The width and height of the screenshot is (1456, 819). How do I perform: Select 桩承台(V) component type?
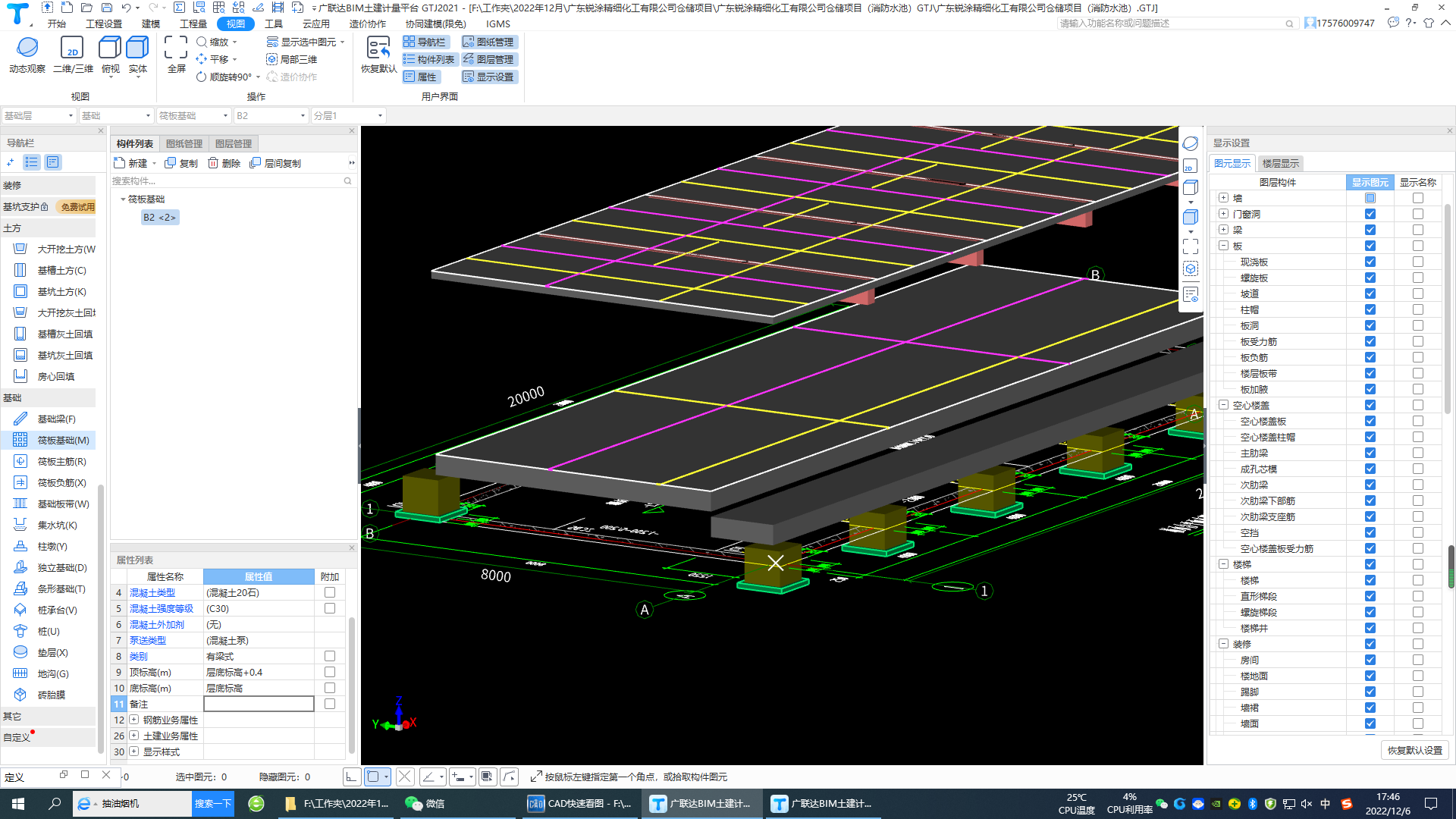click(47, 610)
